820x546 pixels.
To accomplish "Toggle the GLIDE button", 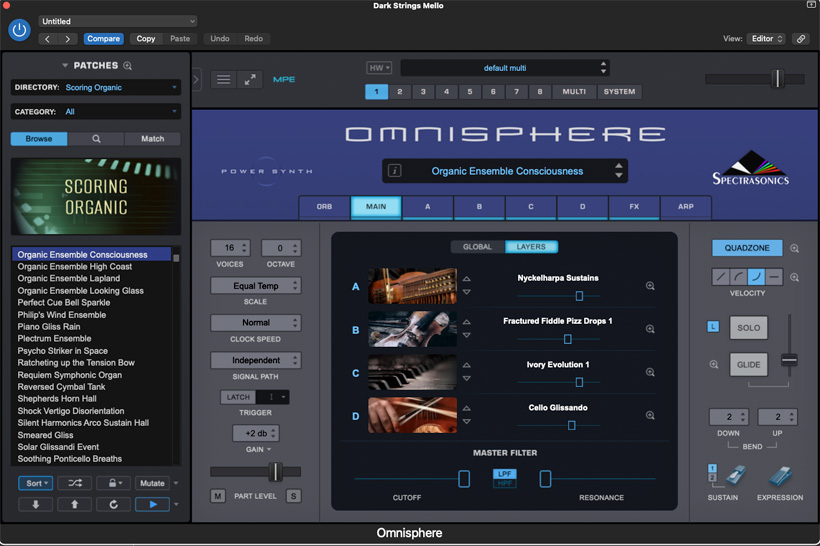I will [748, 365].
